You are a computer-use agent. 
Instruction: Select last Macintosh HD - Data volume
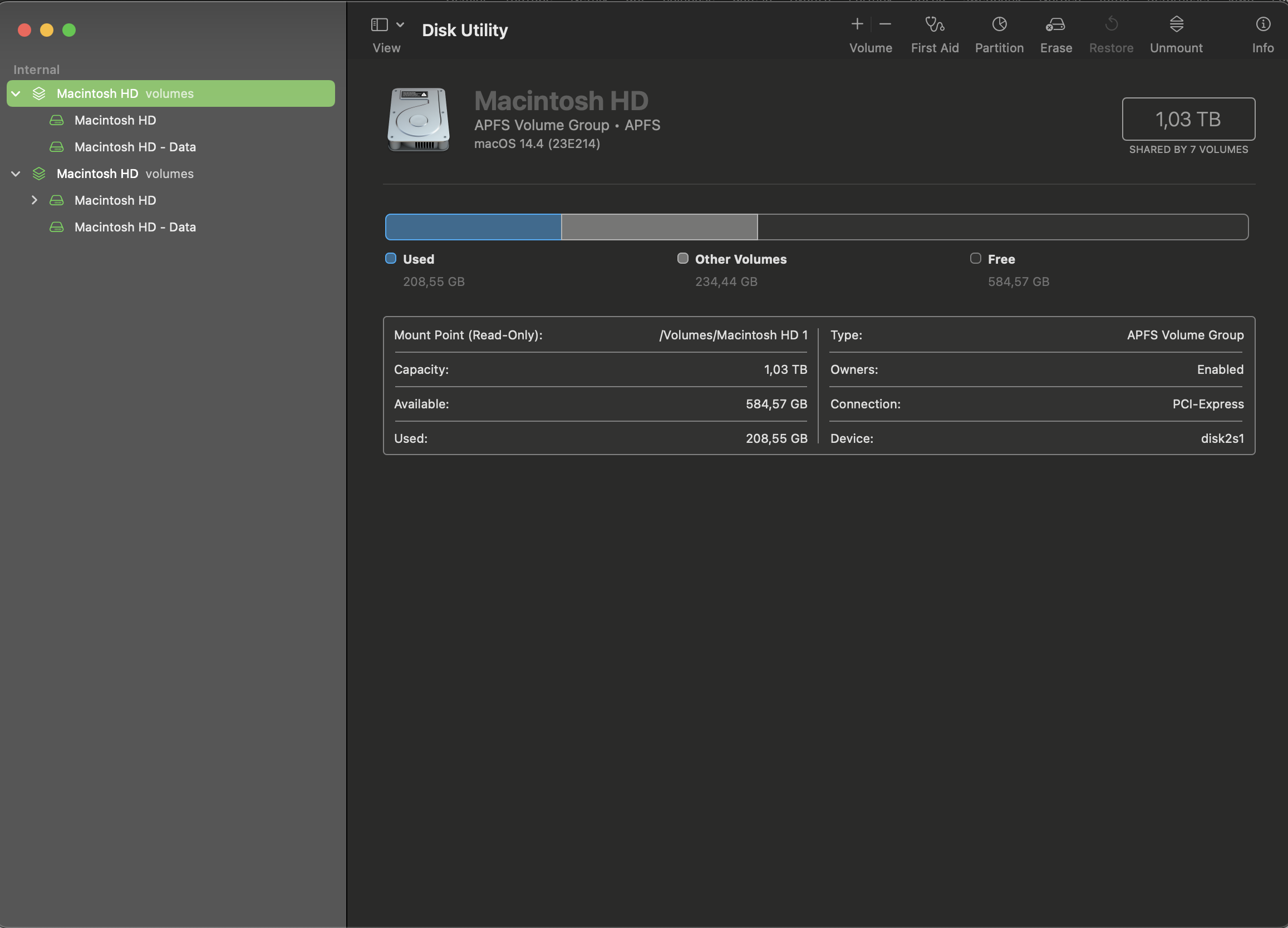[135, 227]
